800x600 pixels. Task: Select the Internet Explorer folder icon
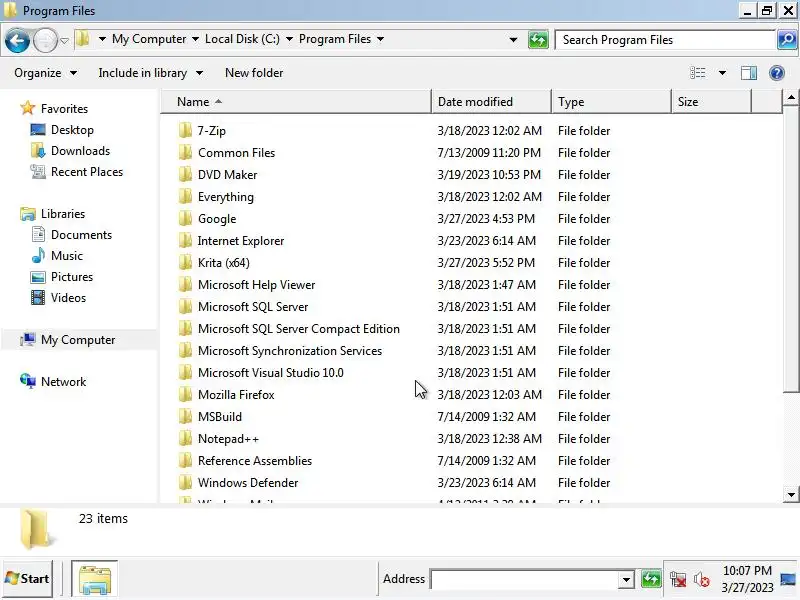(x=185, y=240)
